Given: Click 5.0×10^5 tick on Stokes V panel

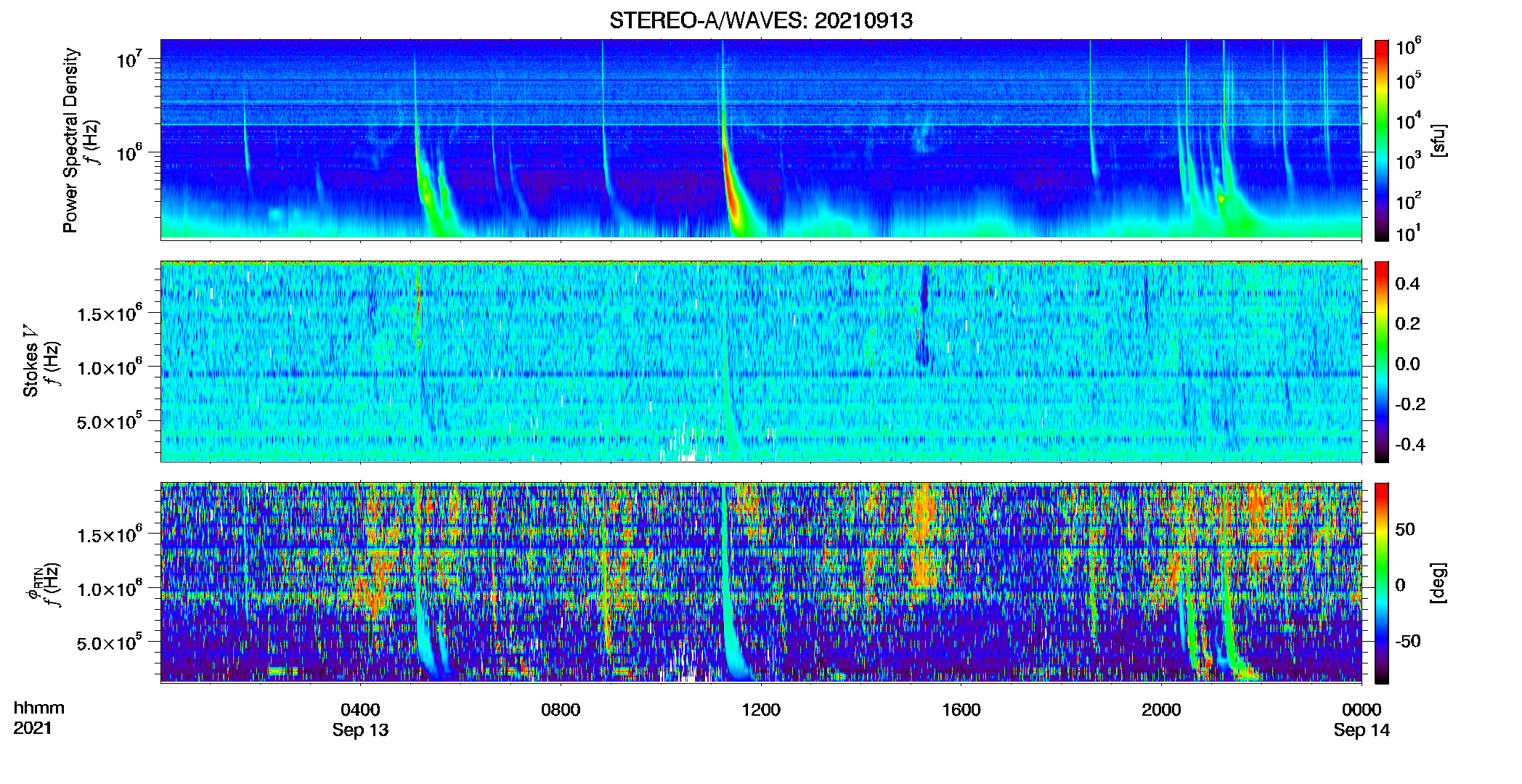Looking at the screenshot, I should [x=110, y=421].
